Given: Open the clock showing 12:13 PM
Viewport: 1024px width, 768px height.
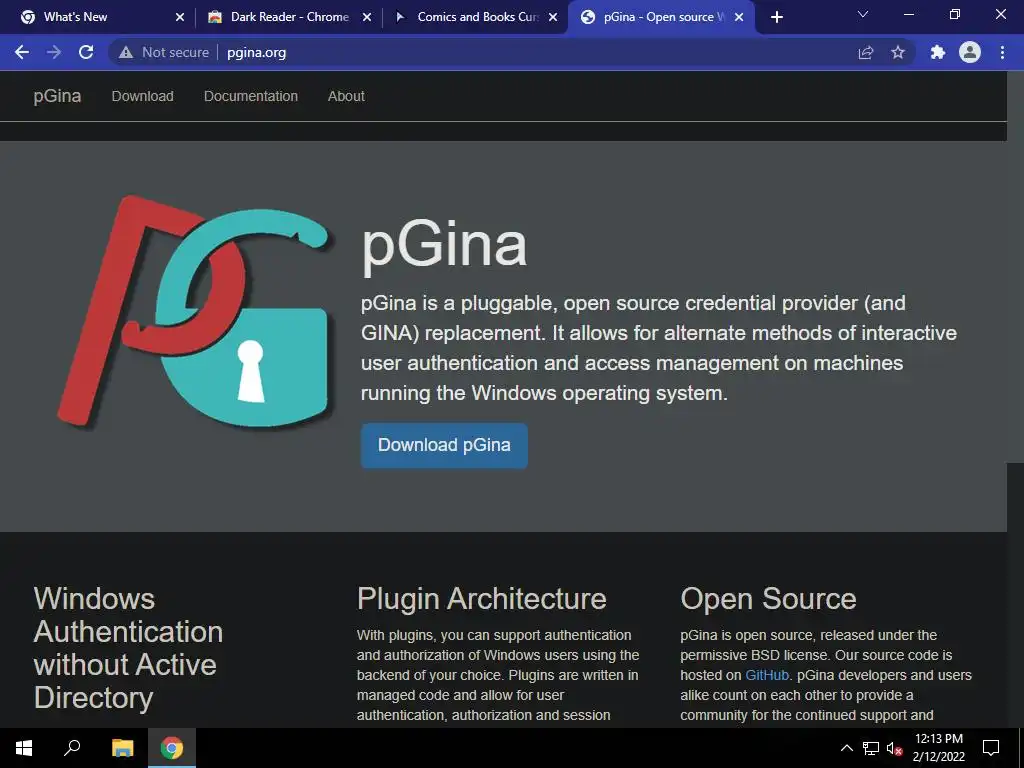Looking at the screenshot, I should coord(938,748).
